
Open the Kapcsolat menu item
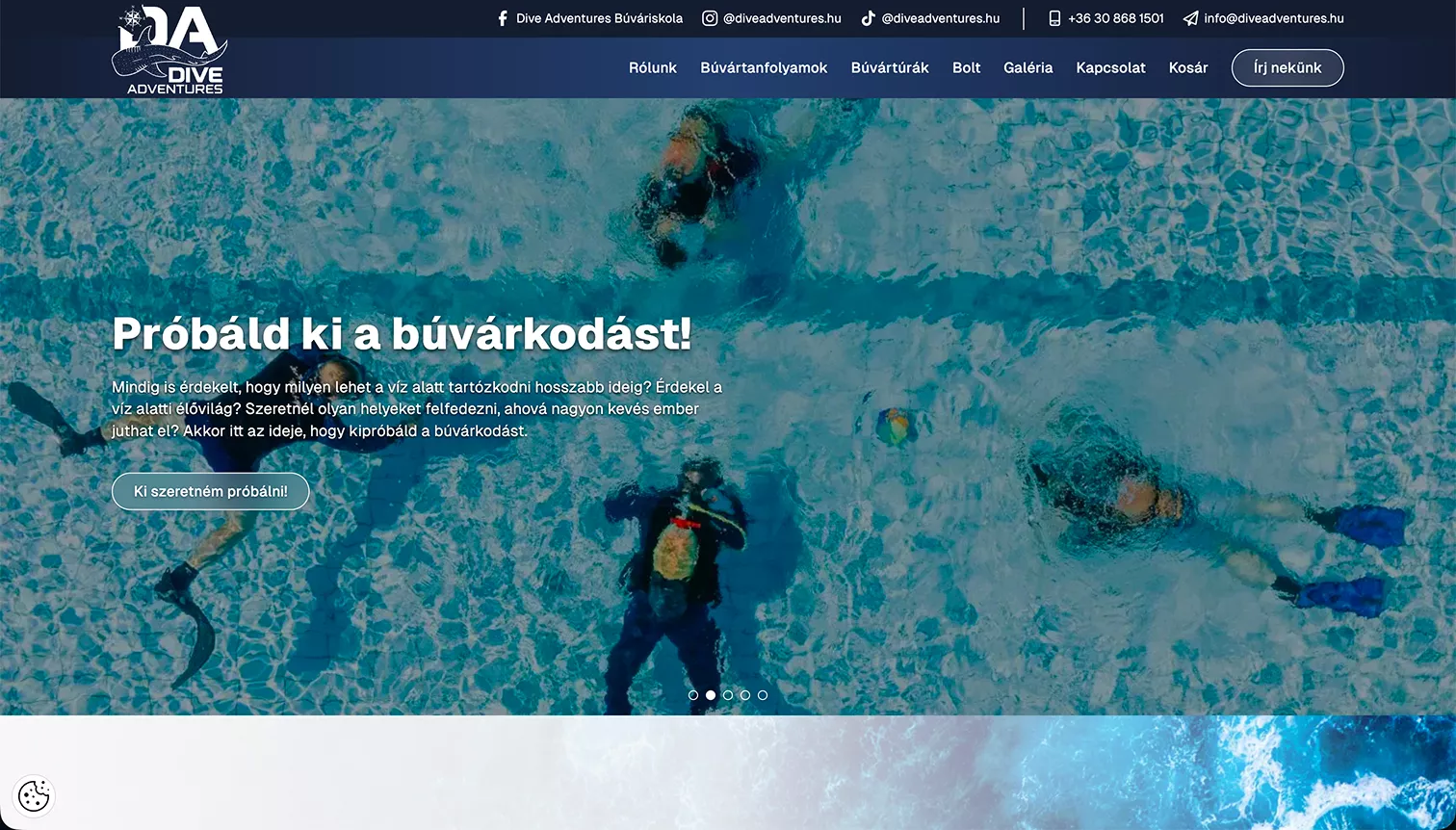coord(1110,67)
